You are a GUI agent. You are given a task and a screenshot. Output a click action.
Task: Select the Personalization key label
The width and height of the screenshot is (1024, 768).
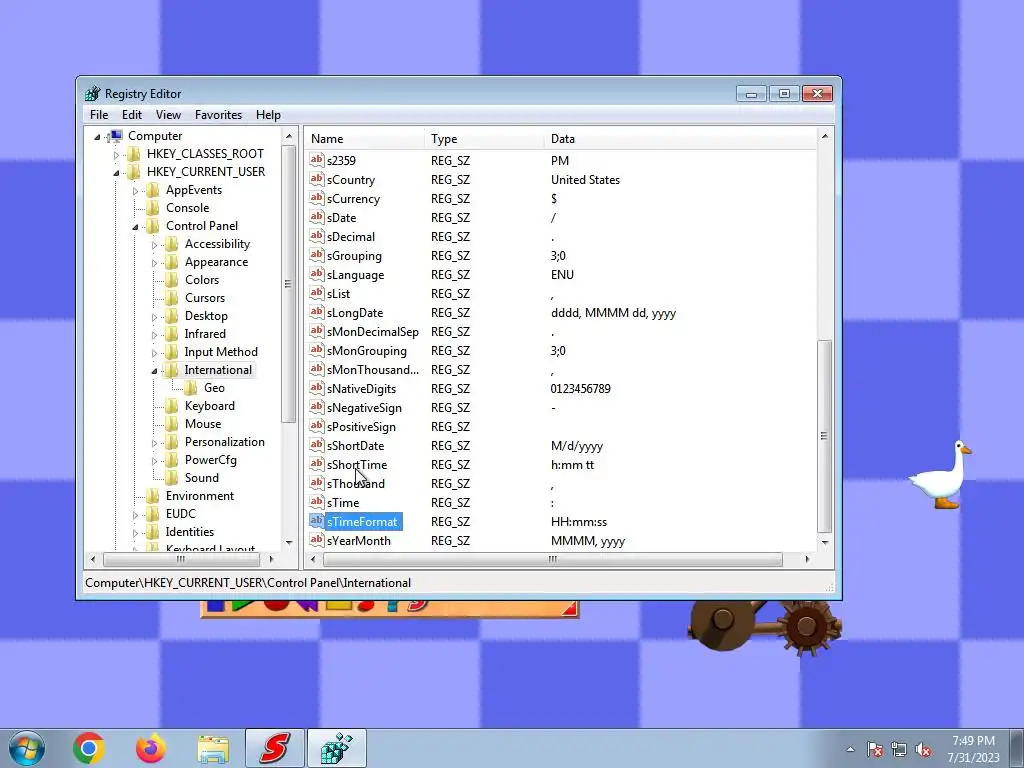(225, 442)
